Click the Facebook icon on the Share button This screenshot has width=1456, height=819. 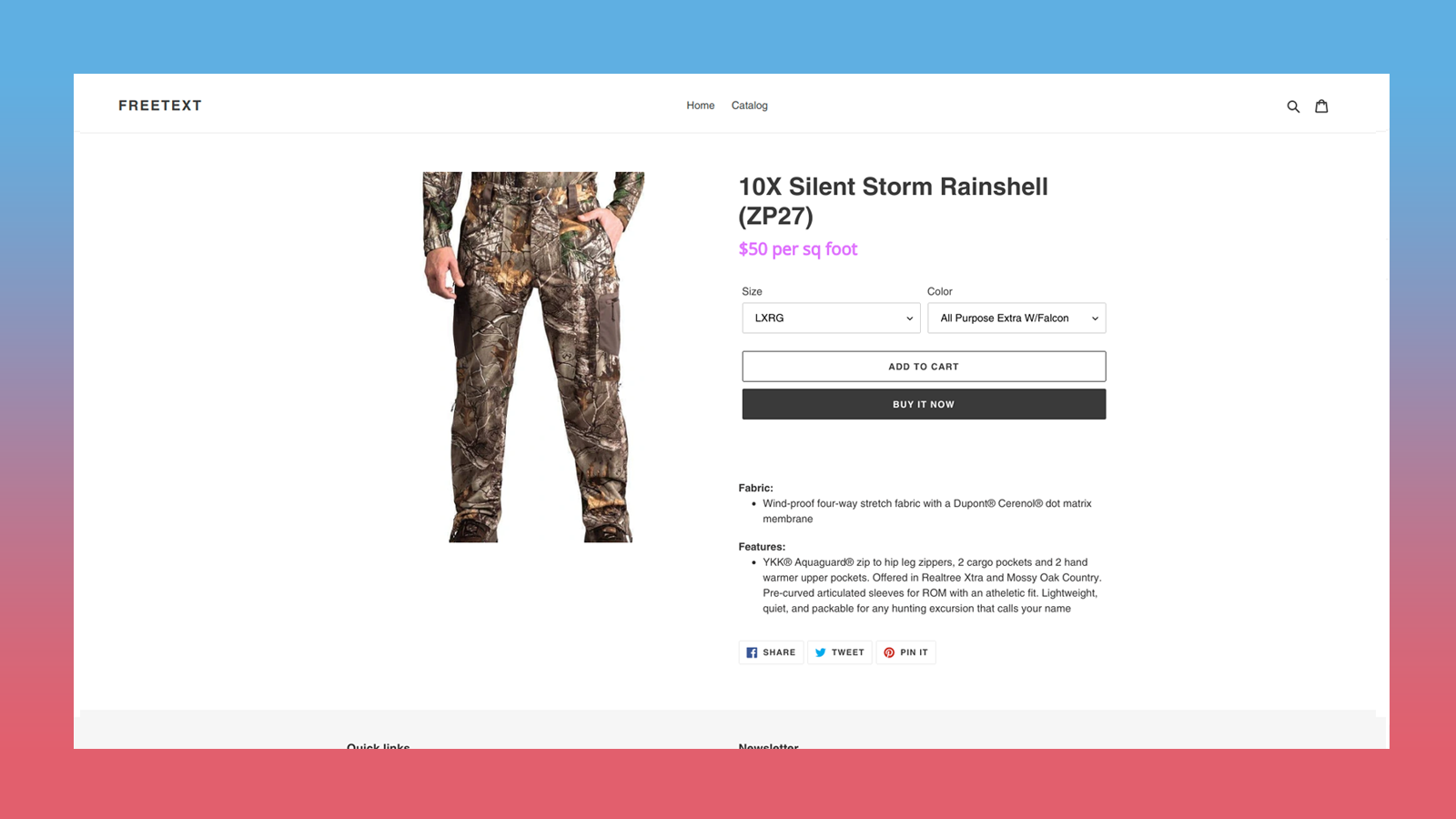751,652
